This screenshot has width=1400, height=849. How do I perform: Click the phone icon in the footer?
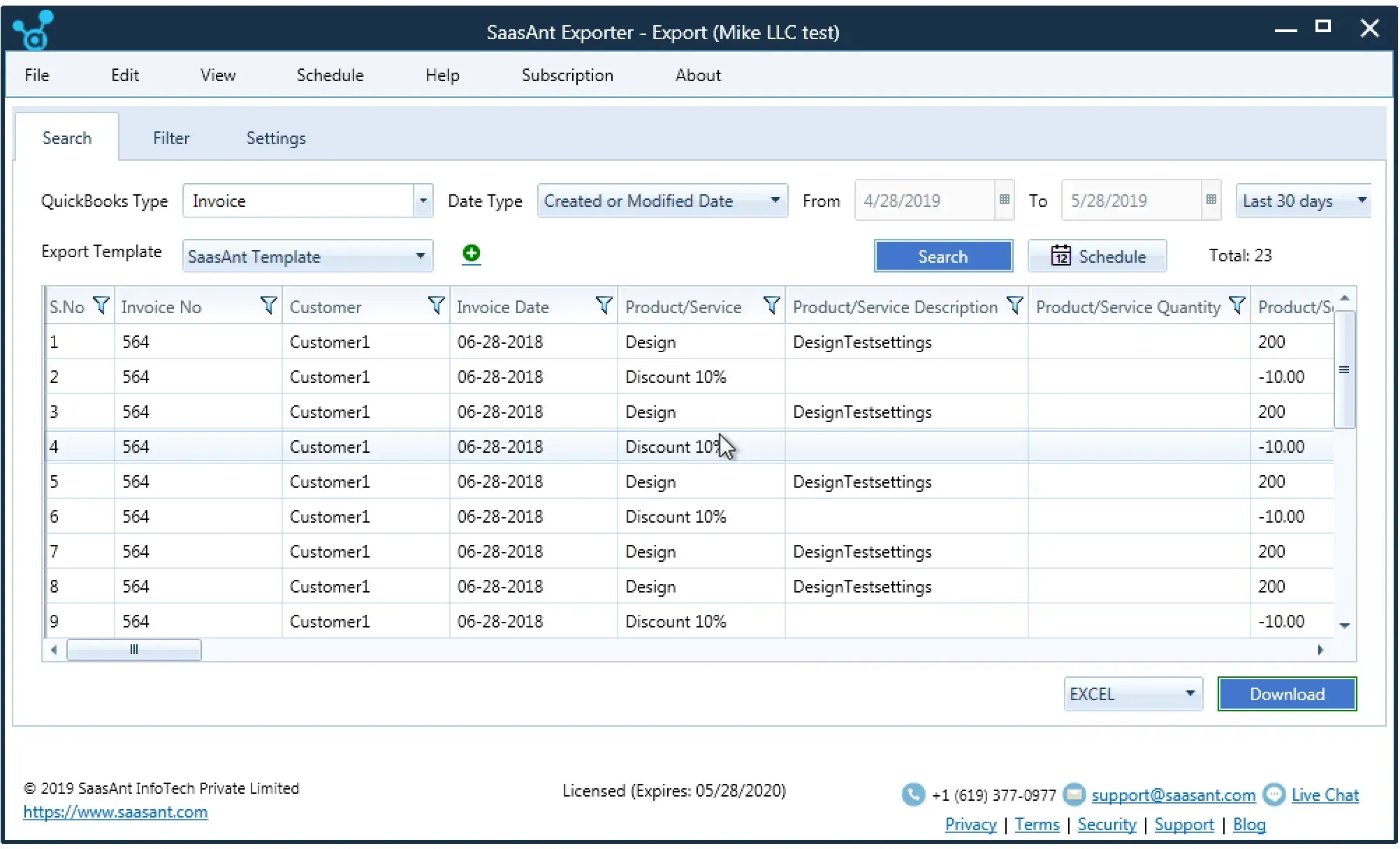point(913,794)
